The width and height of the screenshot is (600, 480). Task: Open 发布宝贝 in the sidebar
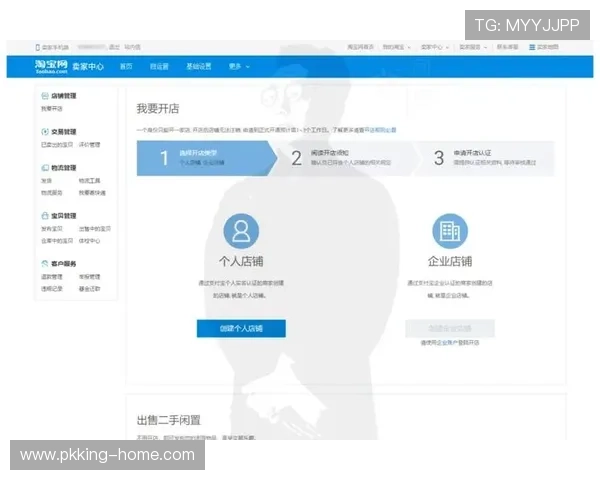pos(52,229)
